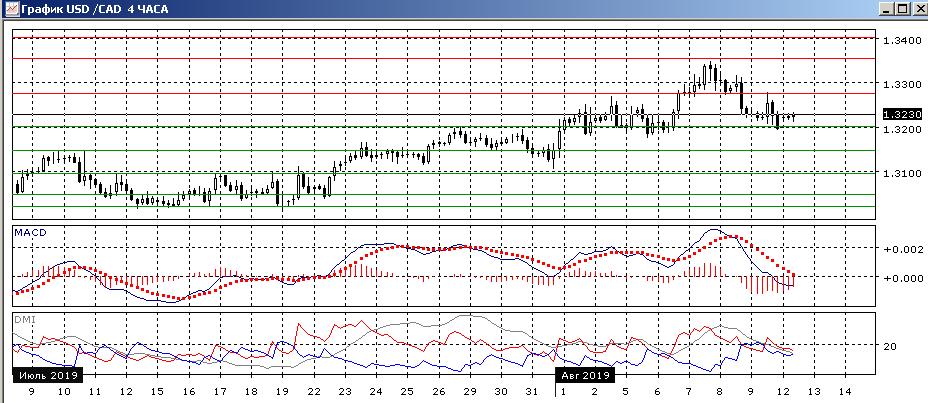
Task: Click the chart window icon in title bar
Action: click(8, 9)
